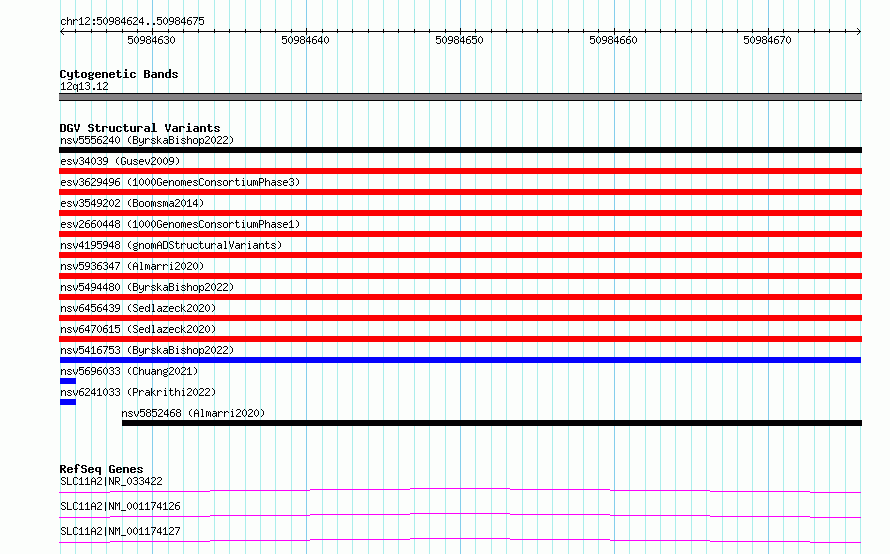The width and height of the screenshot is (890, 554).
Task: Click the red bar under nsv4195948
Action: point(460,255)
